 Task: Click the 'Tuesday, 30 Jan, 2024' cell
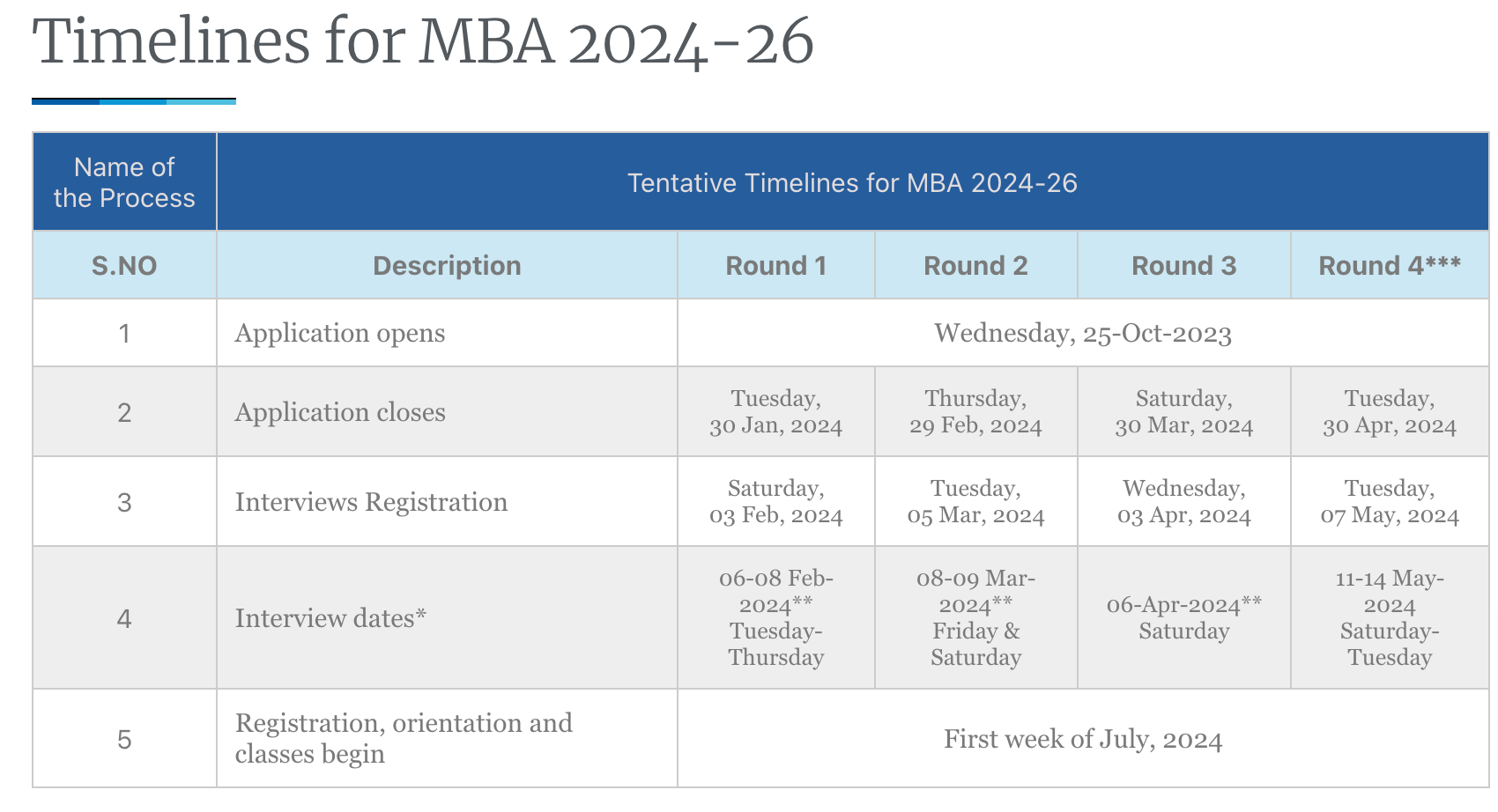click(775, 412)
